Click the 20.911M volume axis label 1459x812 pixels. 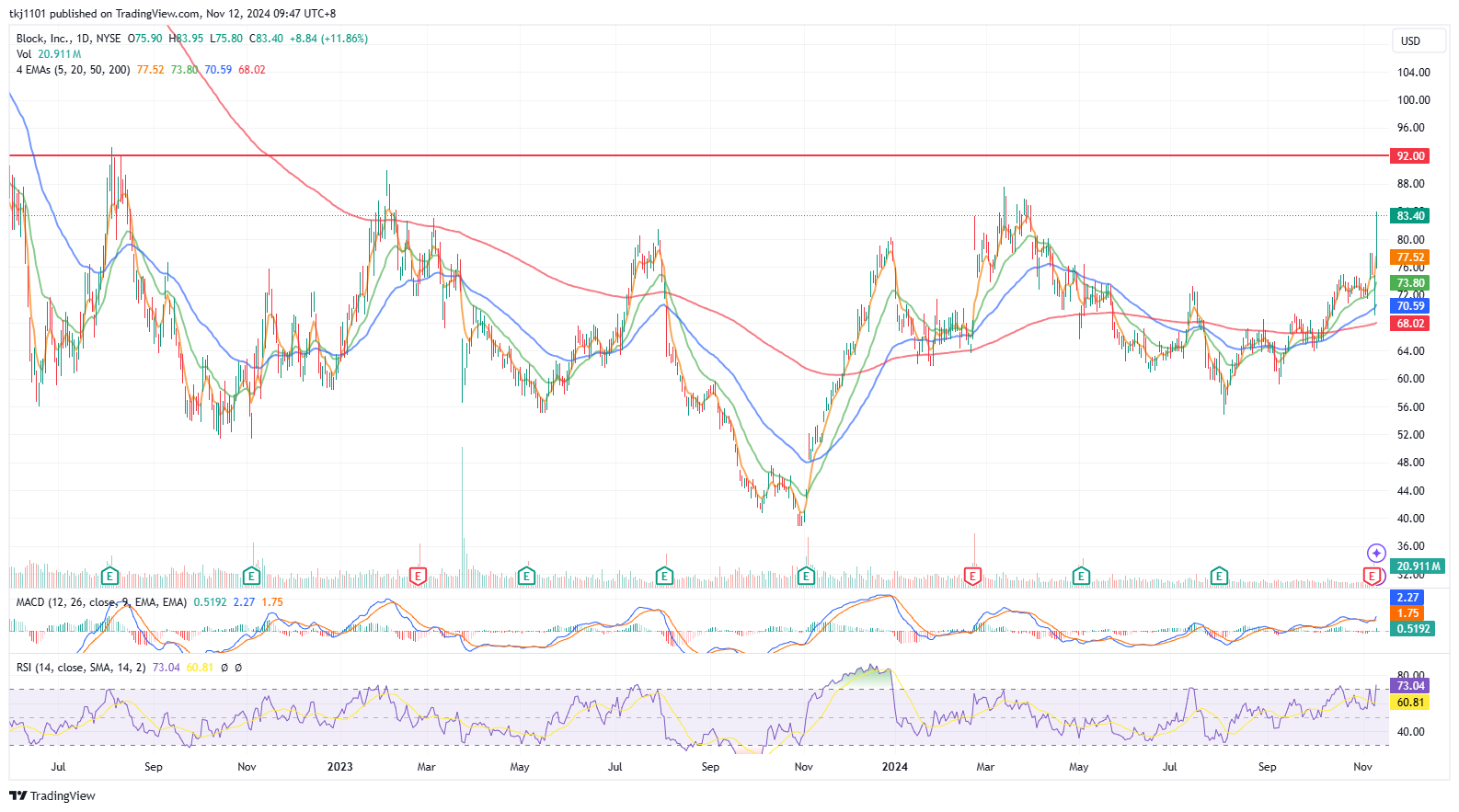pos(1418,566)
